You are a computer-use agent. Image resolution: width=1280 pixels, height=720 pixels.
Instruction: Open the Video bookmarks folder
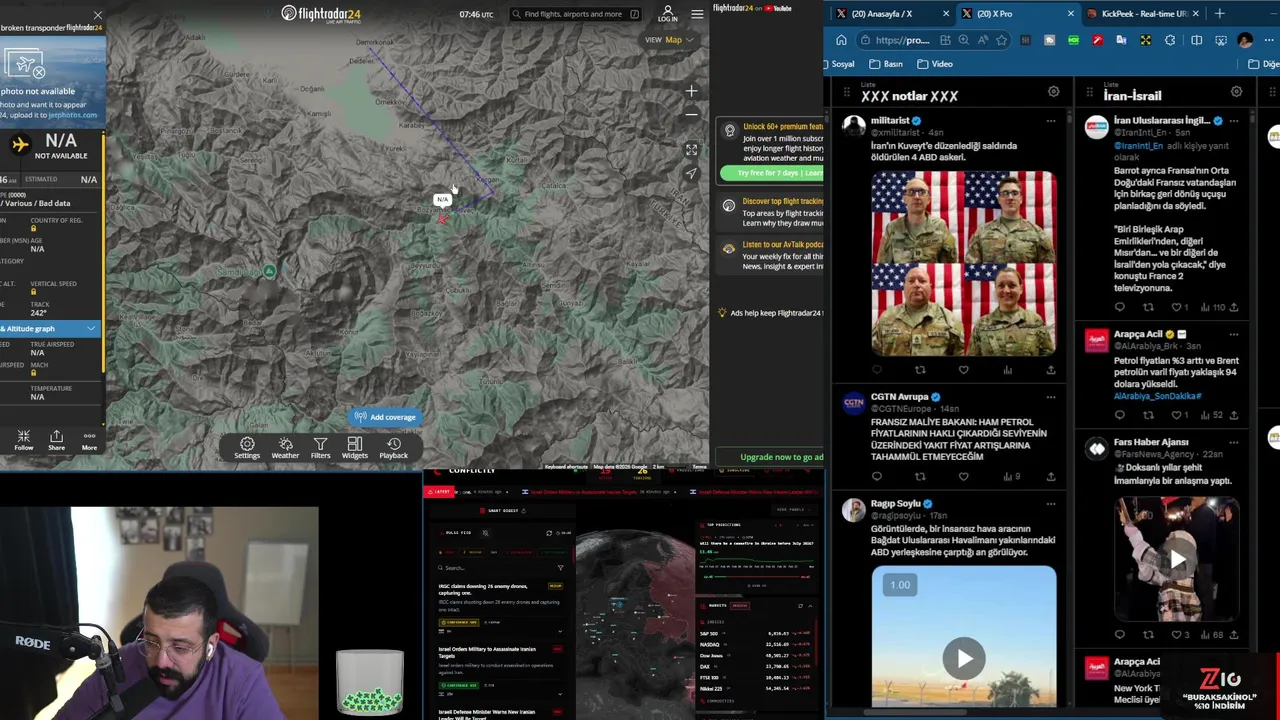click(936, 64)
